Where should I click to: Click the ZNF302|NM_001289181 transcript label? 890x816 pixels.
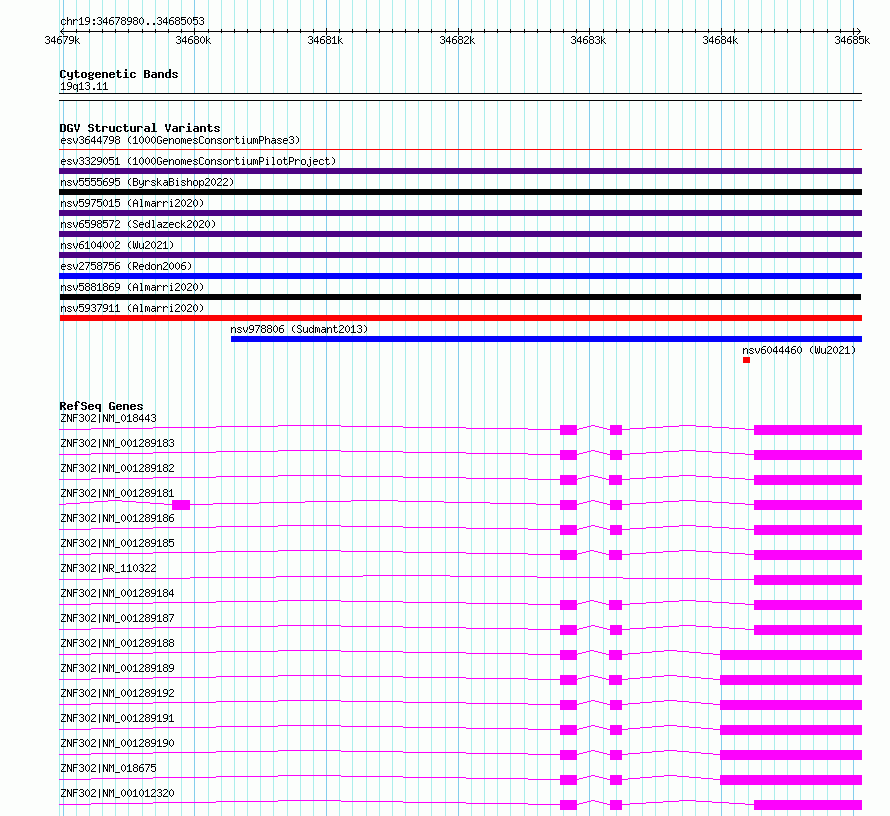[x=117, y=493]
